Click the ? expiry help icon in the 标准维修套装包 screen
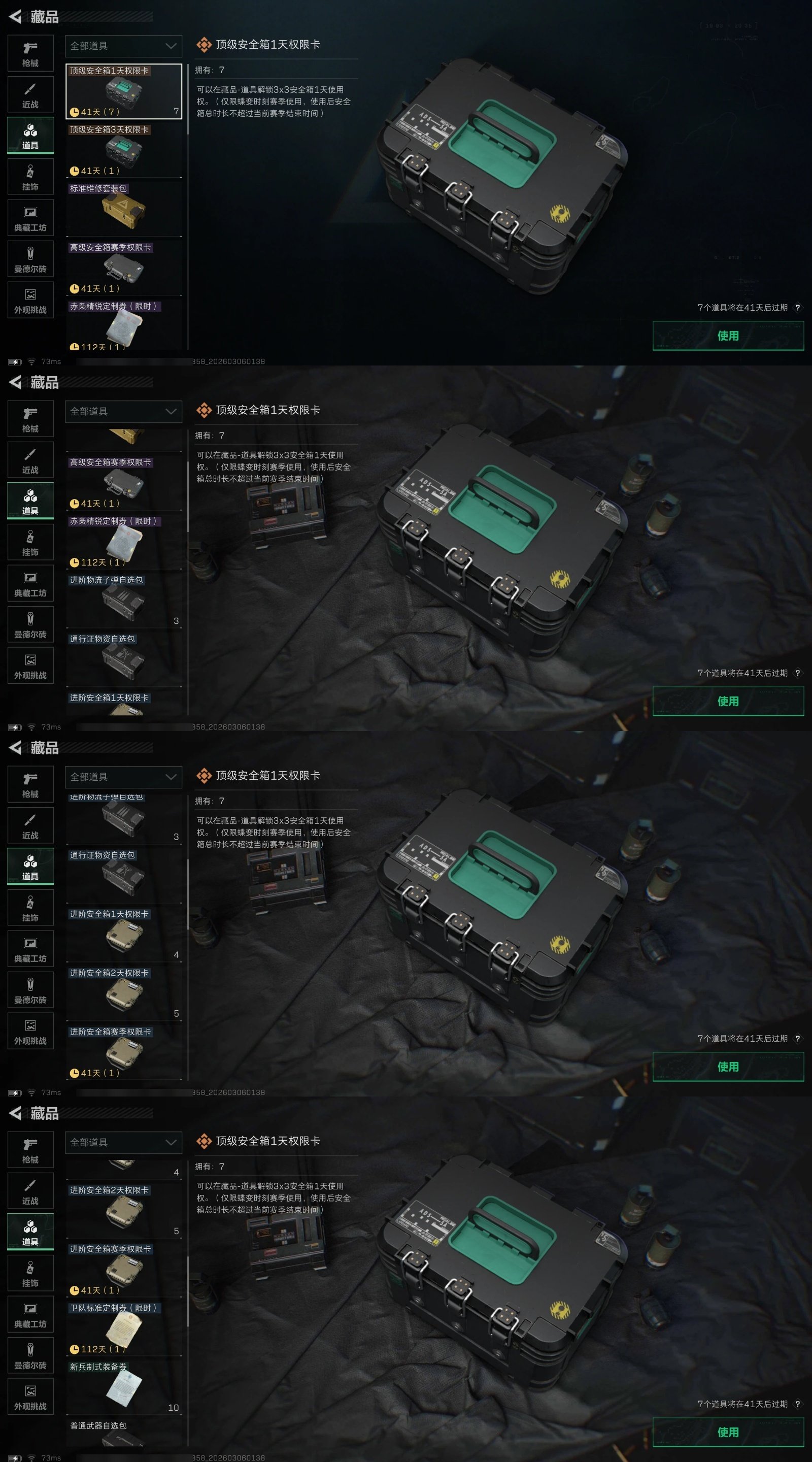Screen dimensions: 812x1462 [x=798, y=308]
